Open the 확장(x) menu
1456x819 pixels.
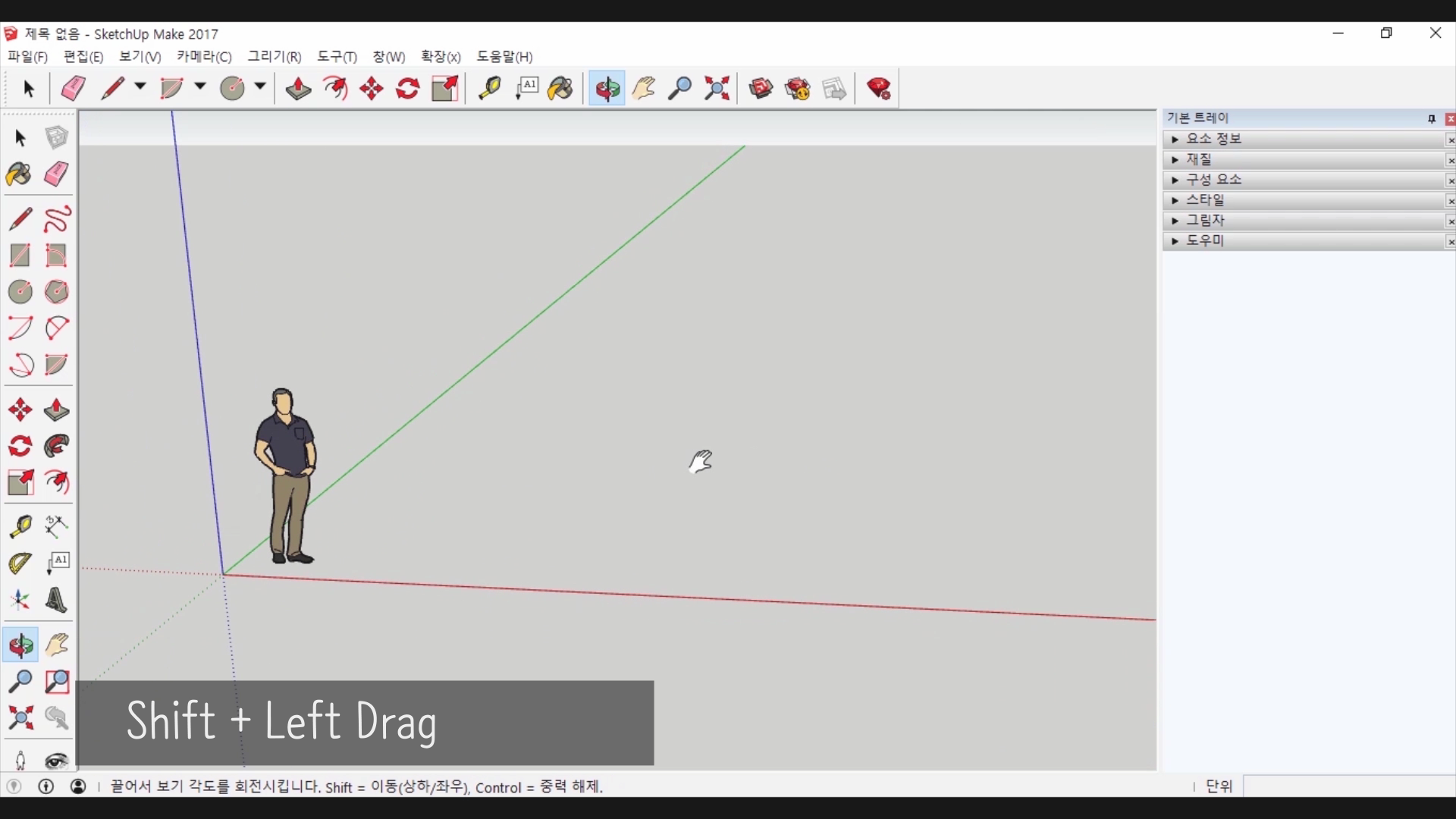[x=441, y=57]
